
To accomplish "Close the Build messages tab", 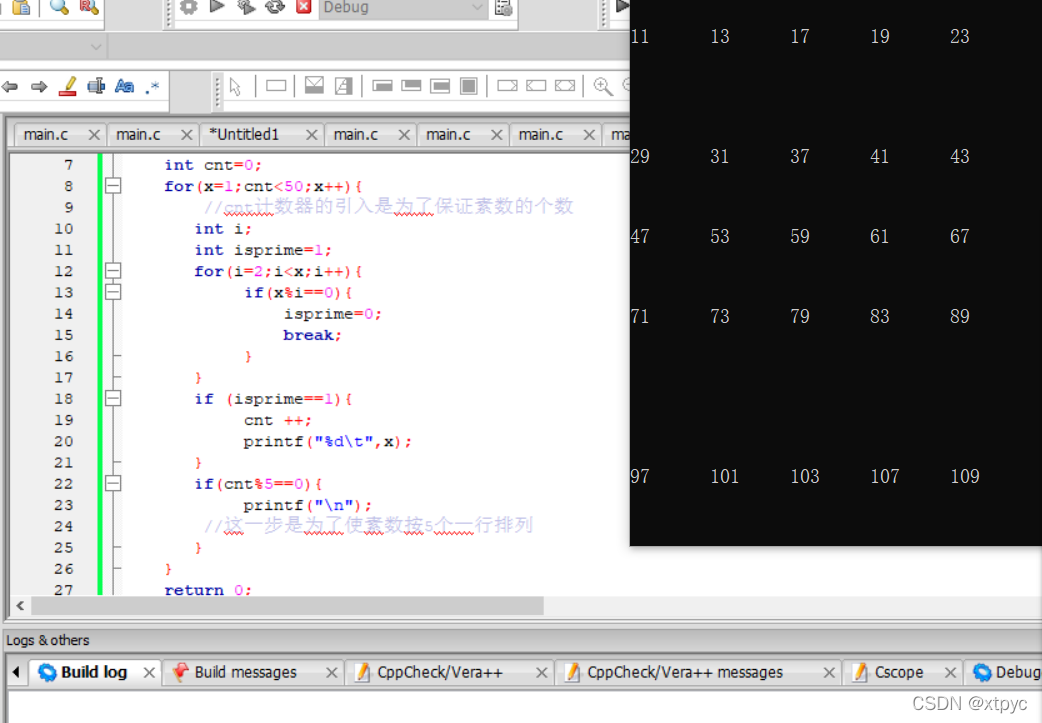I will coord(332,672).
